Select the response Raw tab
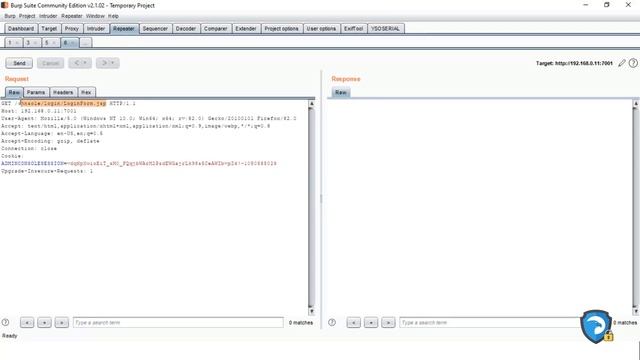 pos(340,92)
